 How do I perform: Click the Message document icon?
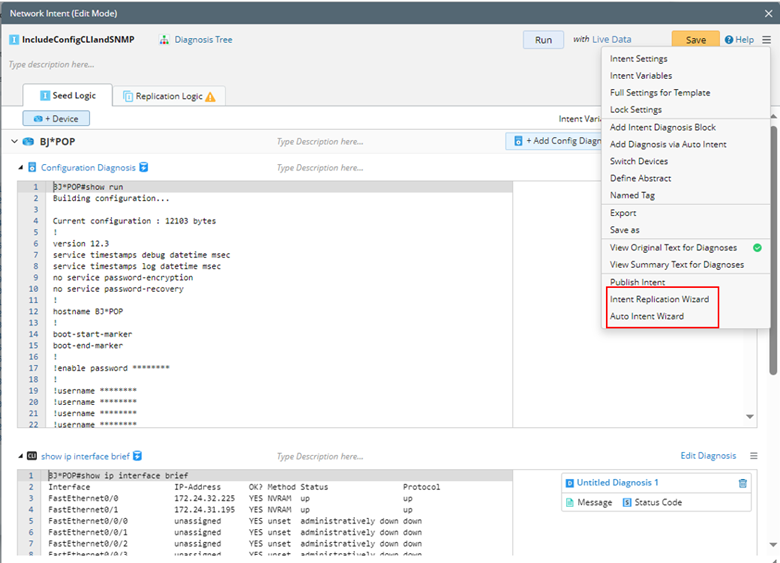pos(570,502)
